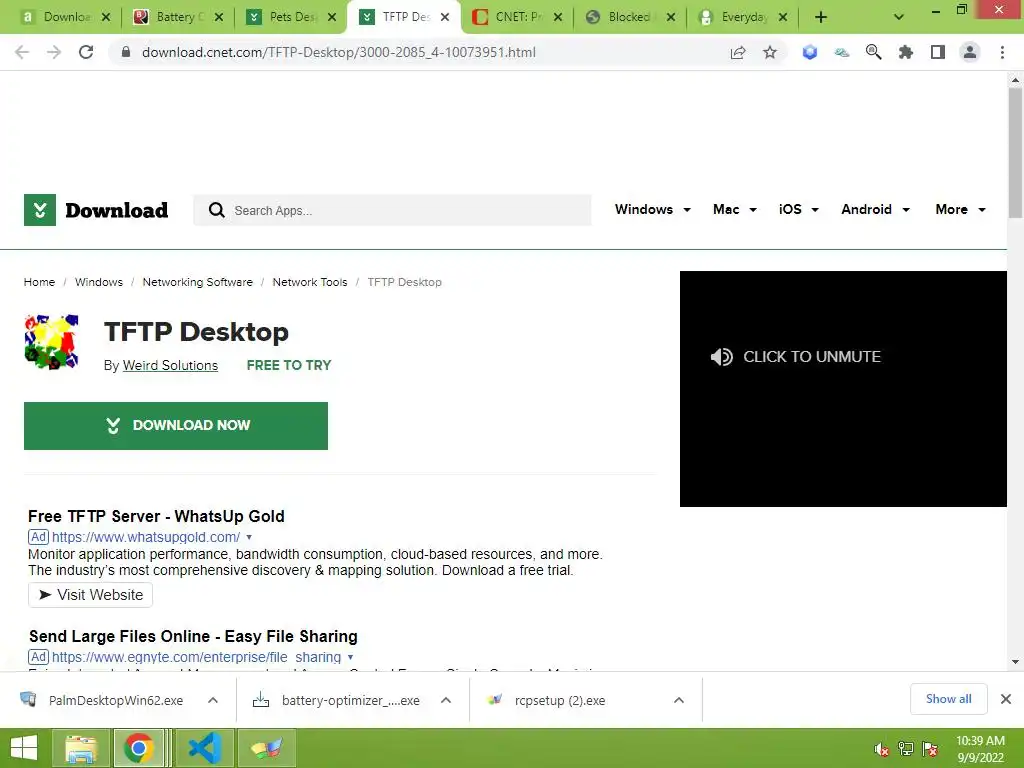Bookmark this page with the star
The image size is (1024, 768).
[x=770, y=52]
